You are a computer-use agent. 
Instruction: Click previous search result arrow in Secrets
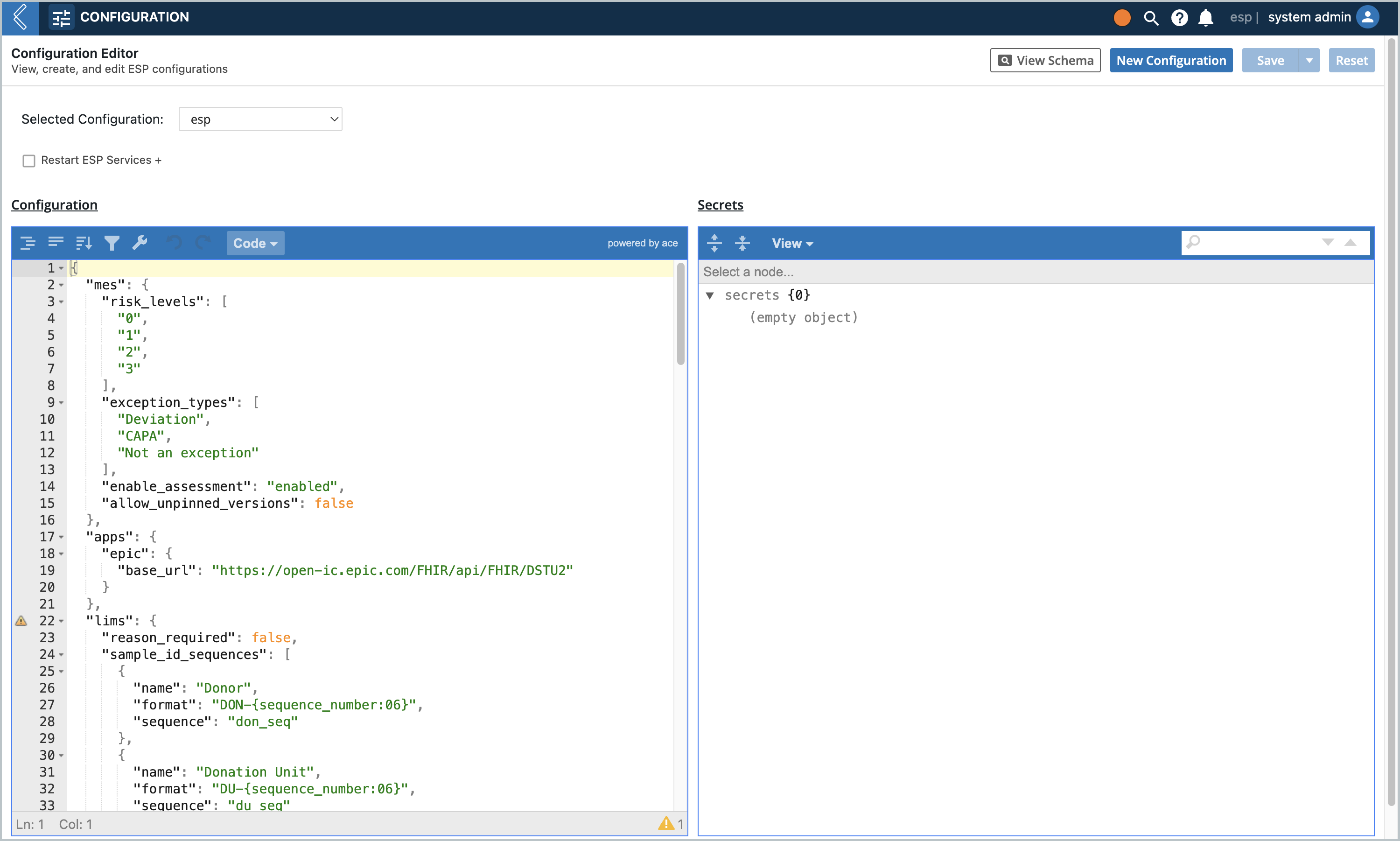1351,243
